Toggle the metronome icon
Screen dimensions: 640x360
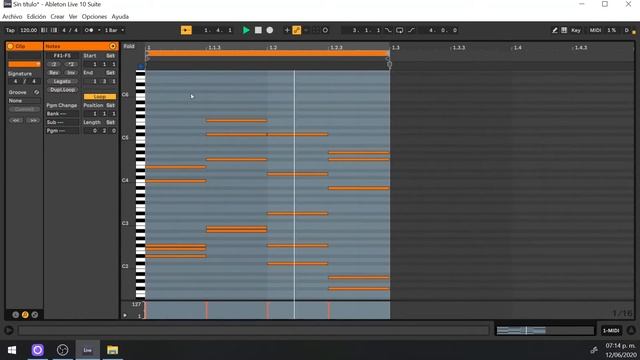[89, 30]
